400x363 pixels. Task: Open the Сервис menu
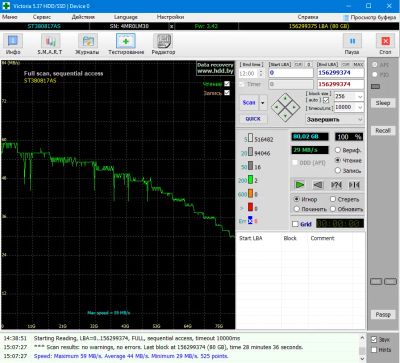[42, 17]
